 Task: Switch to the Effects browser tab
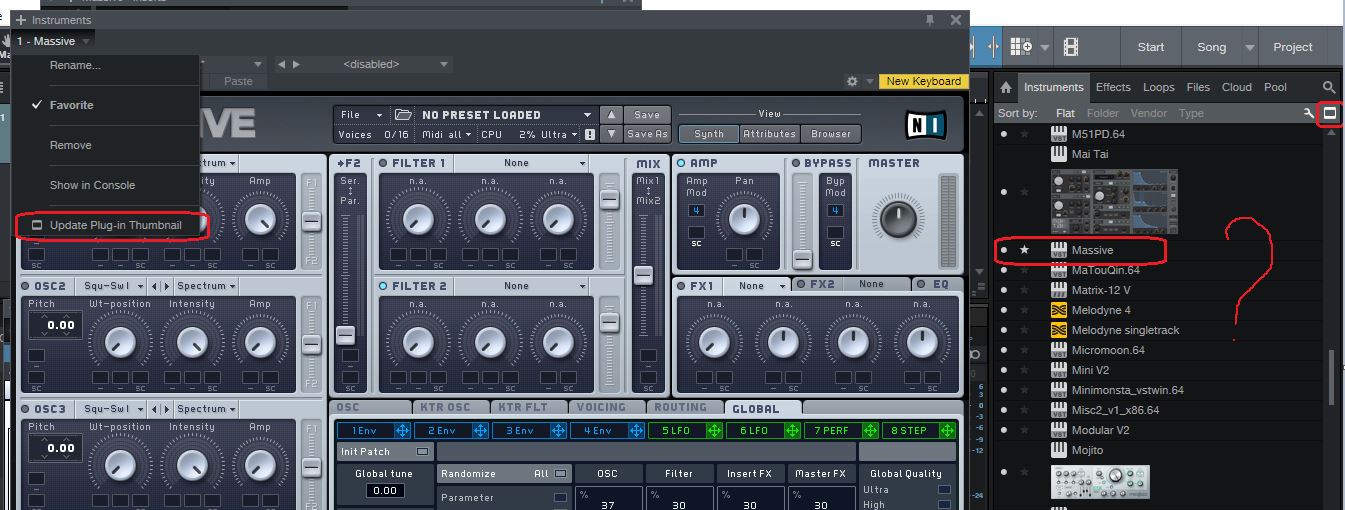pos(1113,88)
